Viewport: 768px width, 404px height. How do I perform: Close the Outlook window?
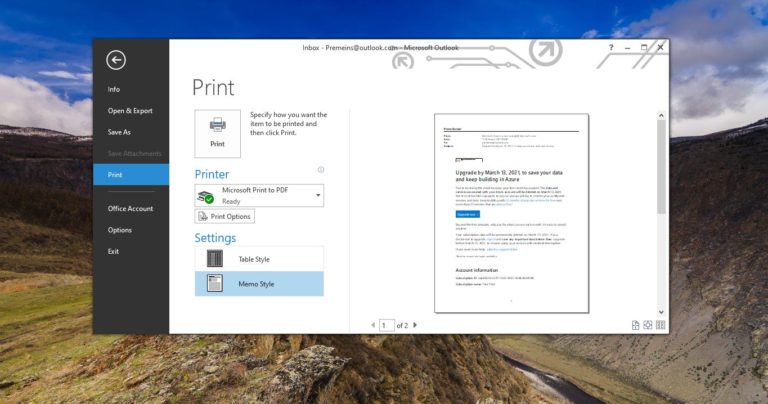[x=660, y=48]
